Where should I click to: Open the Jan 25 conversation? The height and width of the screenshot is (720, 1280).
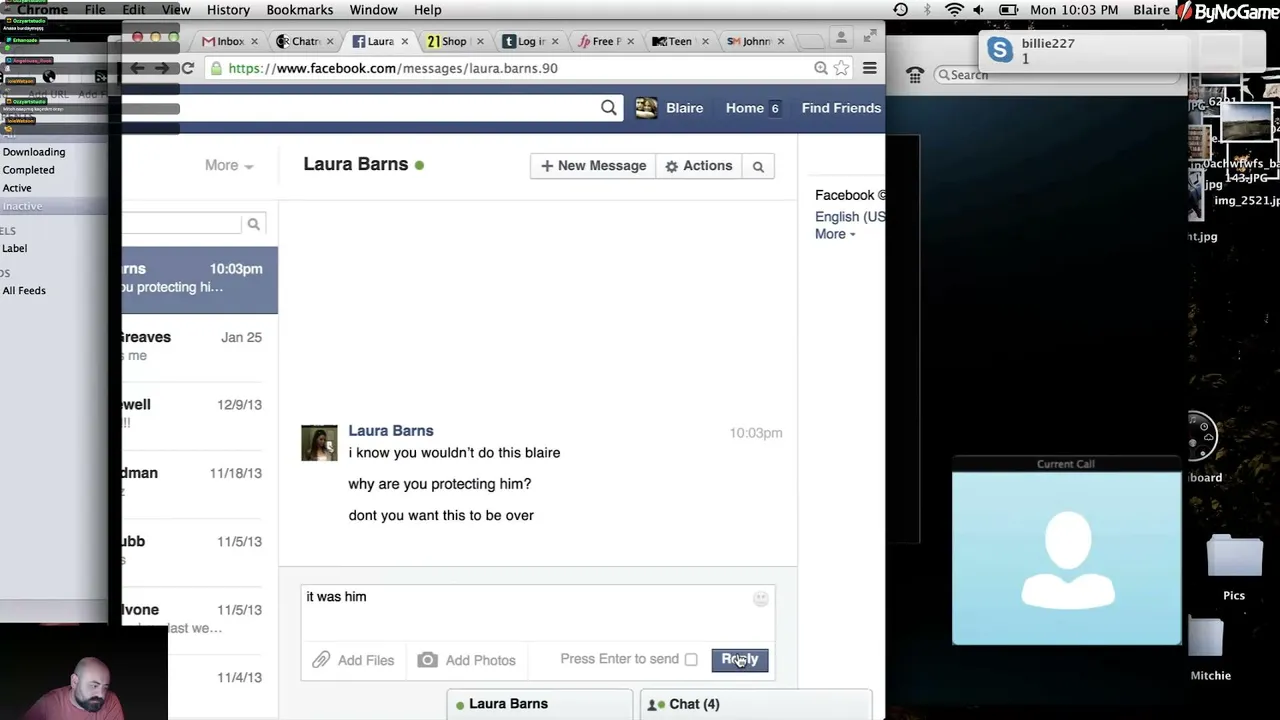coord(200,347)
